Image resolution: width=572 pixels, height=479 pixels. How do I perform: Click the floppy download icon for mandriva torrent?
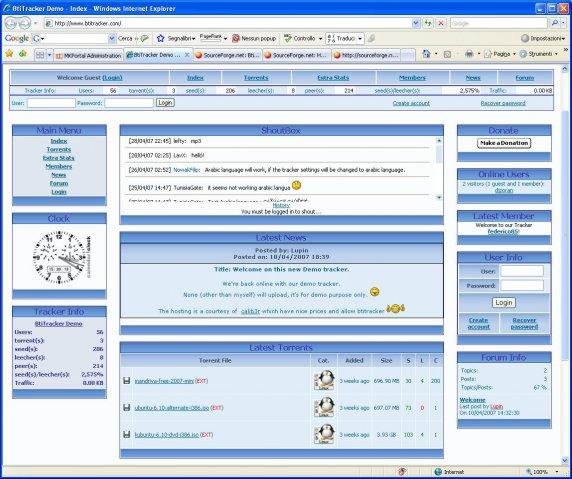click(x=127, y=381)
